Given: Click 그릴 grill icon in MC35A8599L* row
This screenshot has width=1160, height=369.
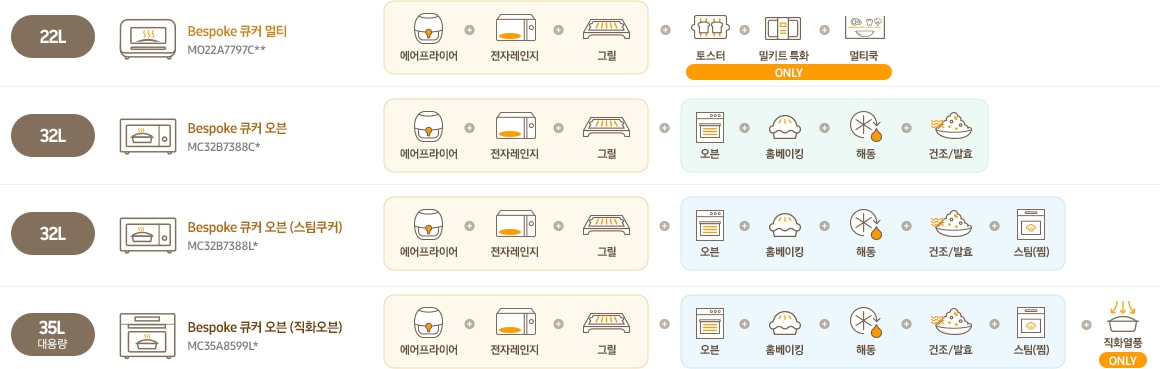Looking at the screenshot, I should click(607, 323).
